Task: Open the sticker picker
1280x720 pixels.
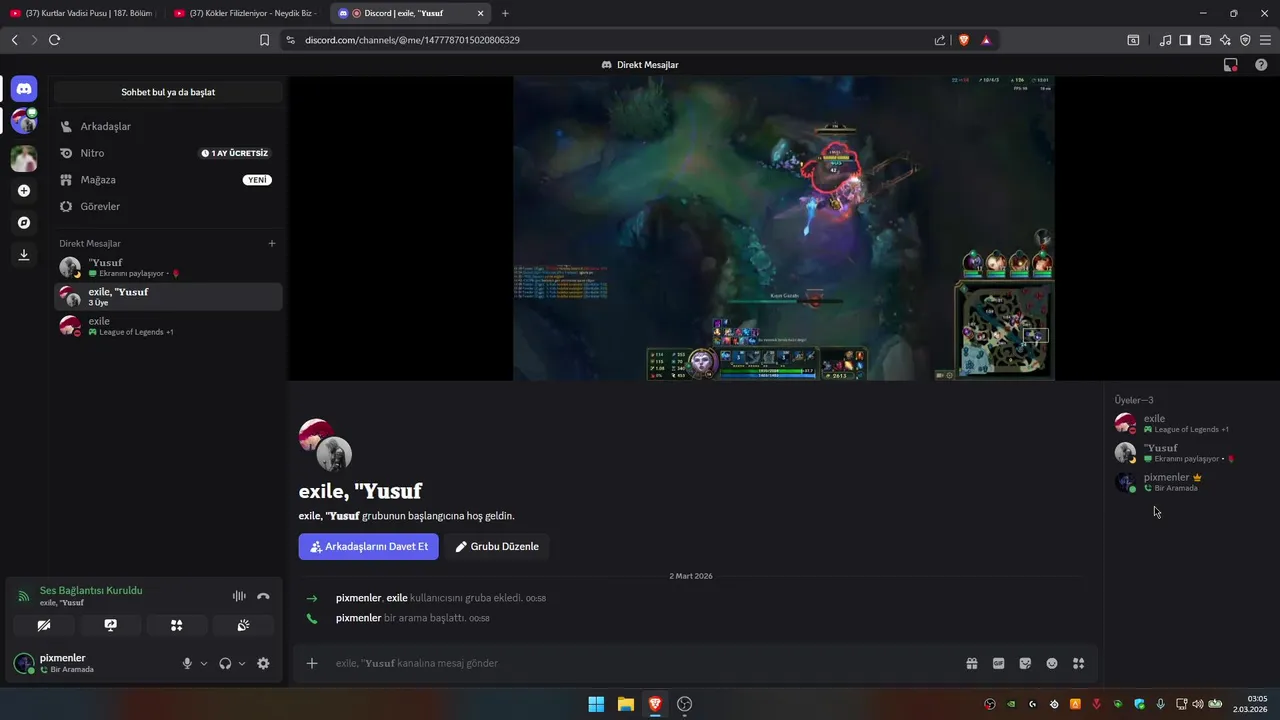Action: click(1025, 663)
